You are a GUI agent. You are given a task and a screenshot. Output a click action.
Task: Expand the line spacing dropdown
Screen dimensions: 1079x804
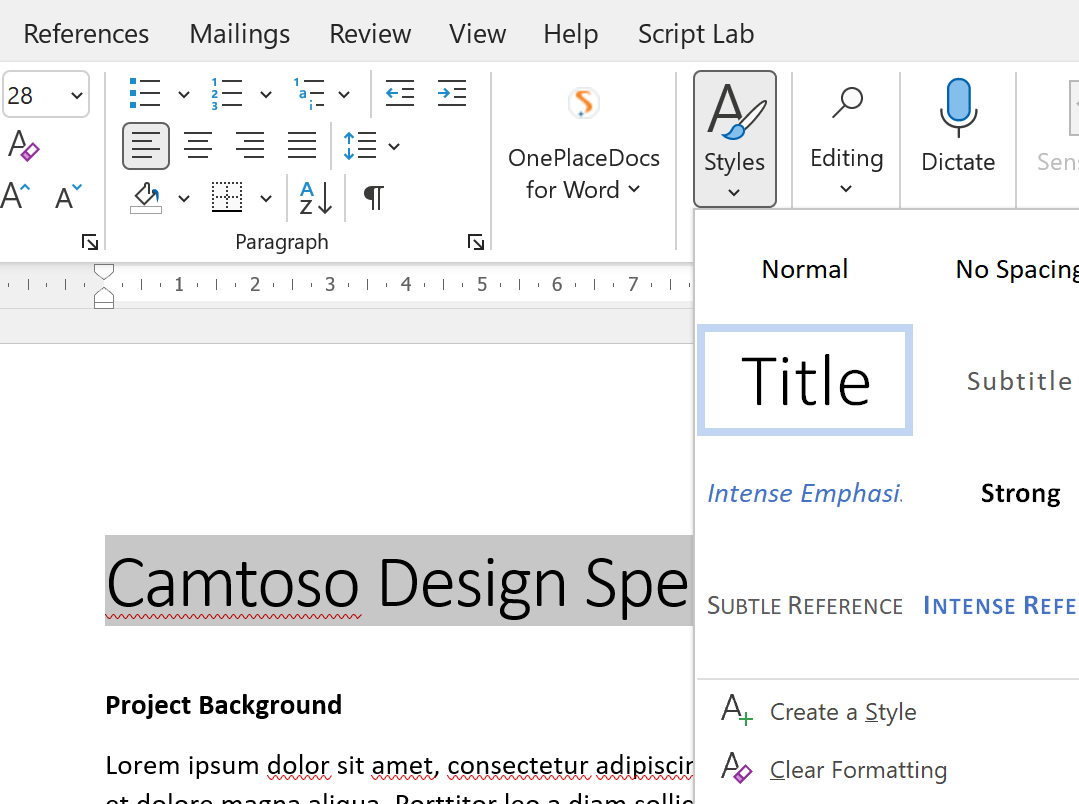pyautogui.click(x=393, y=146)
